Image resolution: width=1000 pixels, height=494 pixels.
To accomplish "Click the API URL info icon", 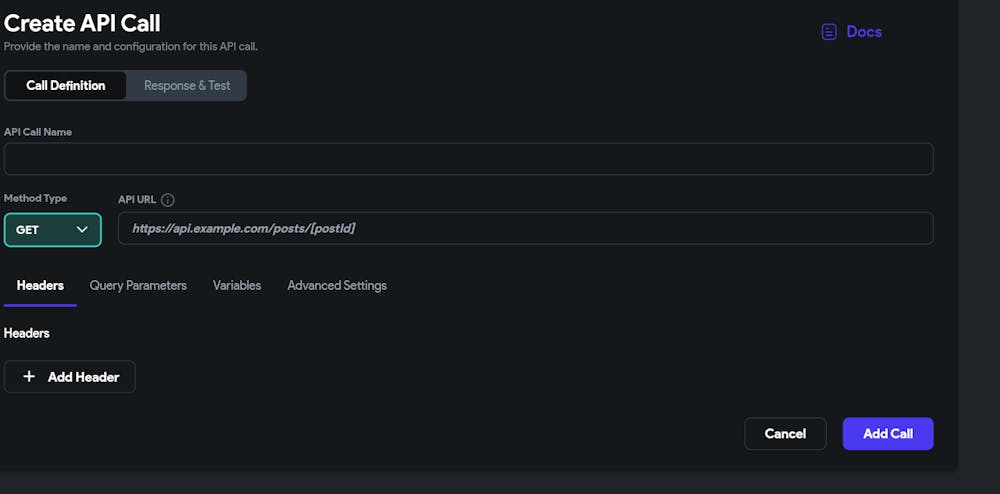I will [168, 200].
